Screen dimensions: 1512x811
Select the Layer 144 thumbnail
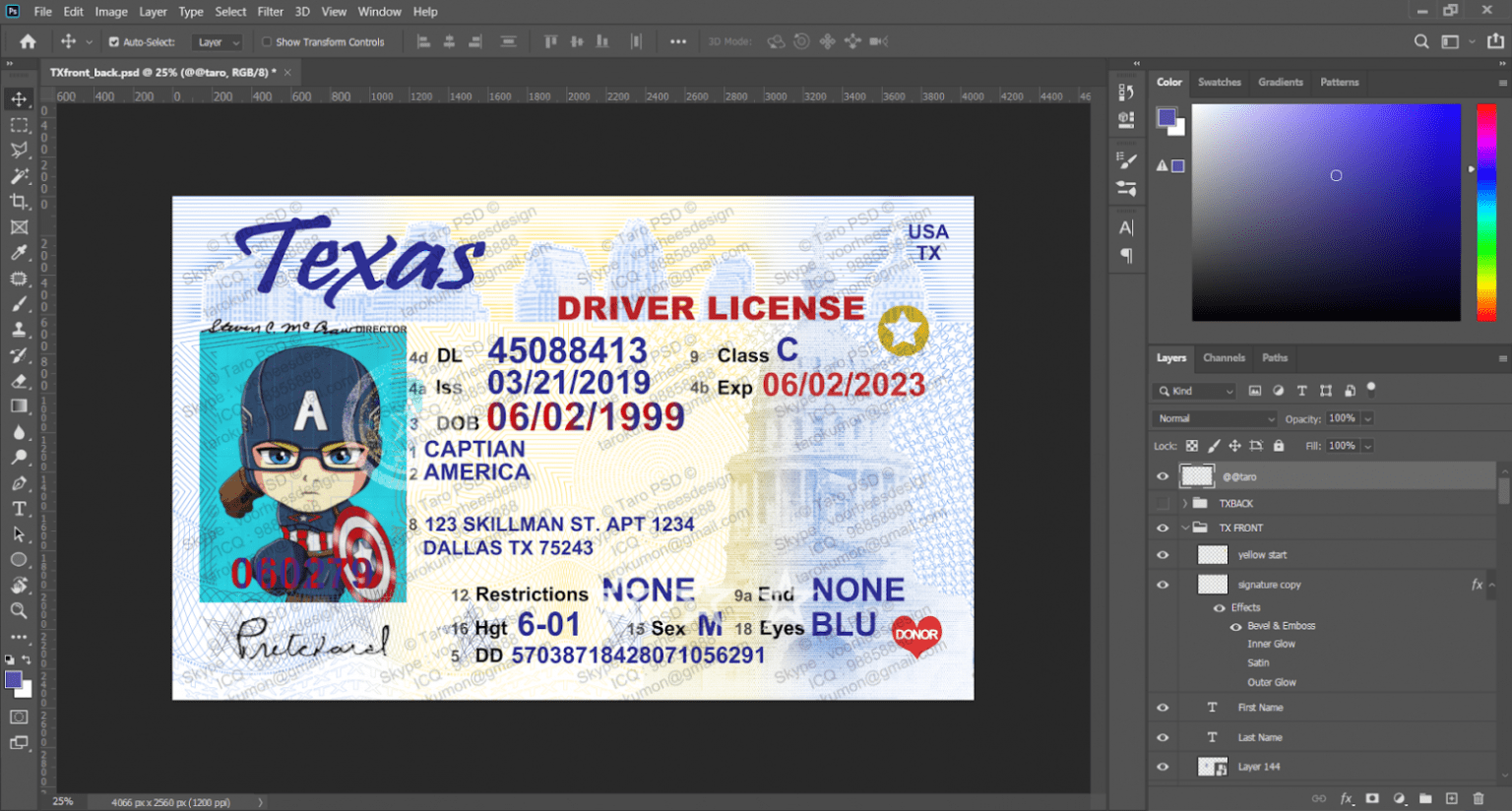point(1213,767)
